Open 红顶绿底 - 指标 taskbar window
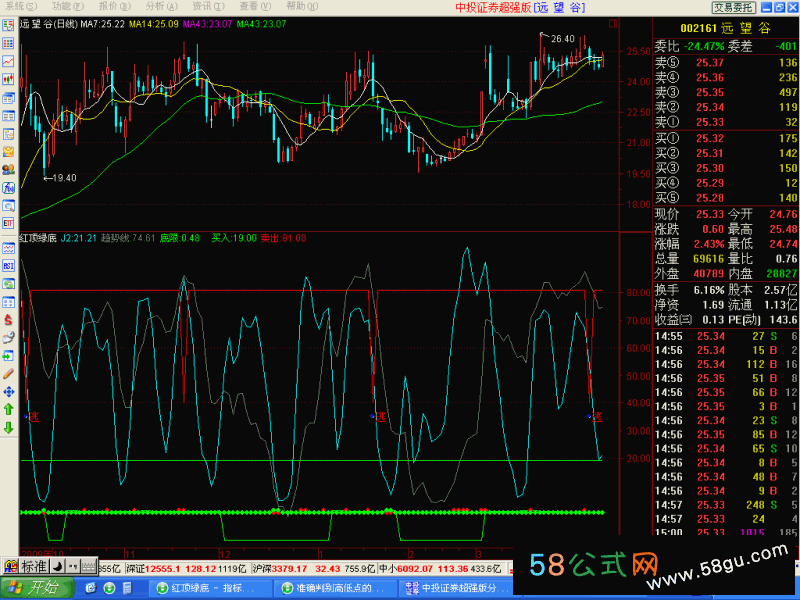The width and height of the screenshot is (800, 600). tap(210, 588)
